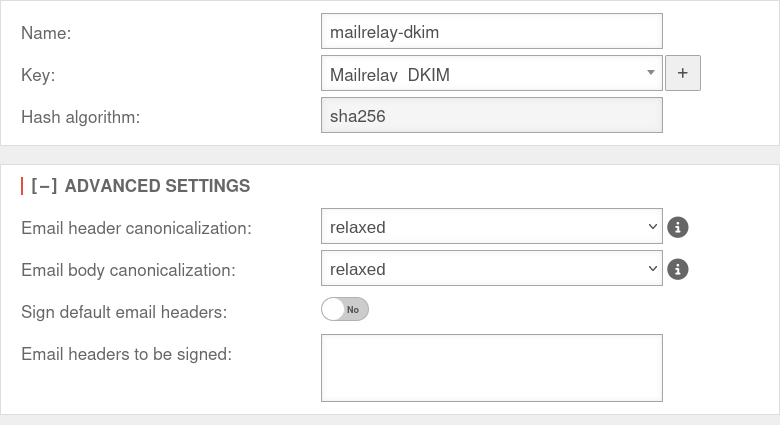Screen dimensions: 780x425
Task: Collapse the Advanced Settings section via the minus bracket
Action: [44, 186]
